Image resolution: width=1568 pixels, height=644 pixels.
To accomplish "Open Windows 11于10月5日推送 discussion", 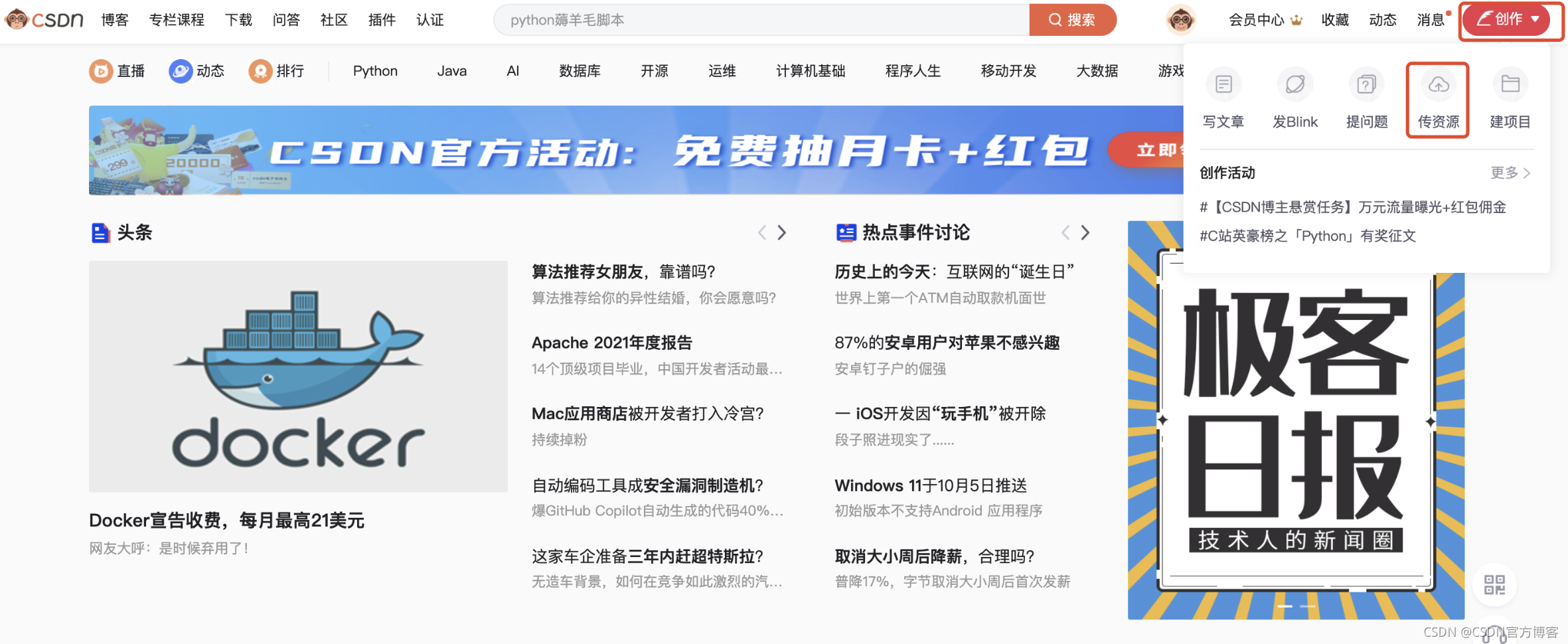I will [931, 485].
